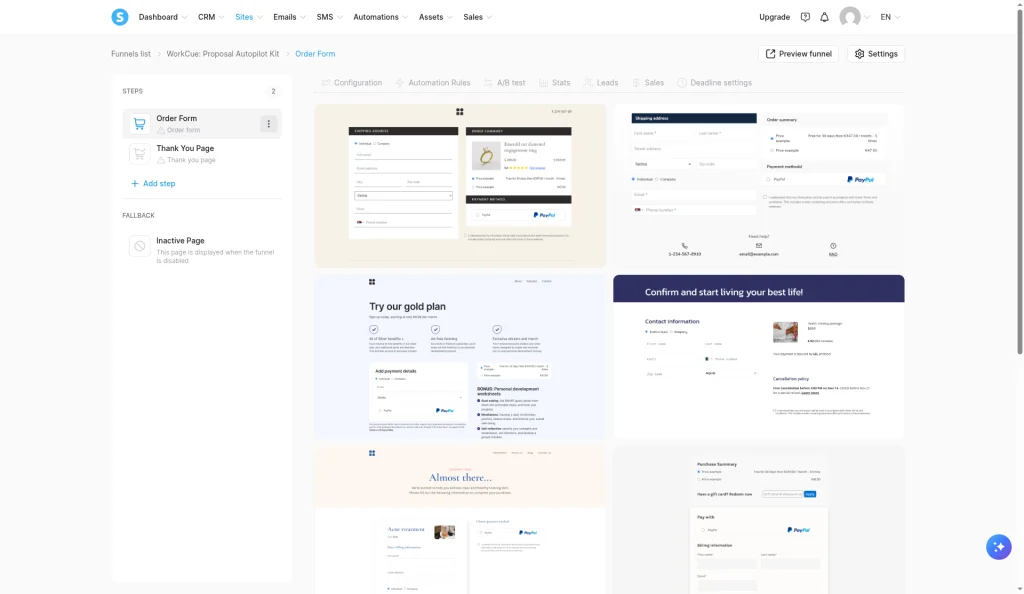Select the Inactive Page fallback
The image size is (1024, 594).
click(x=202, y=249)
